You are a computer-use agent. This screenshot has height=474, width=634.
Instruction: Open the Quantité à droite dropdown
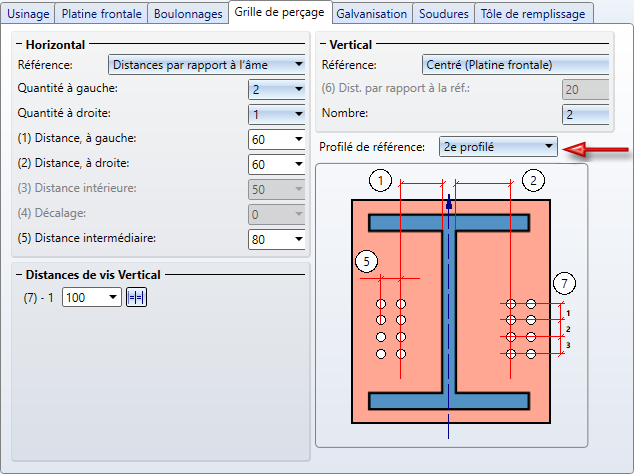click(297, 114)
